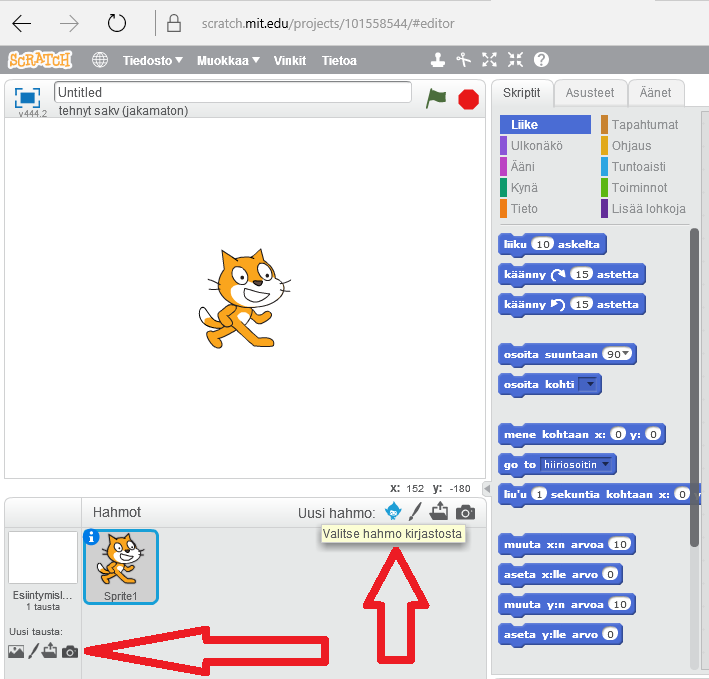The width and height of the screenshot is (709, 679).
Task: Open direction dropdown in osoita suuntaan block
Action: [626, 354]
